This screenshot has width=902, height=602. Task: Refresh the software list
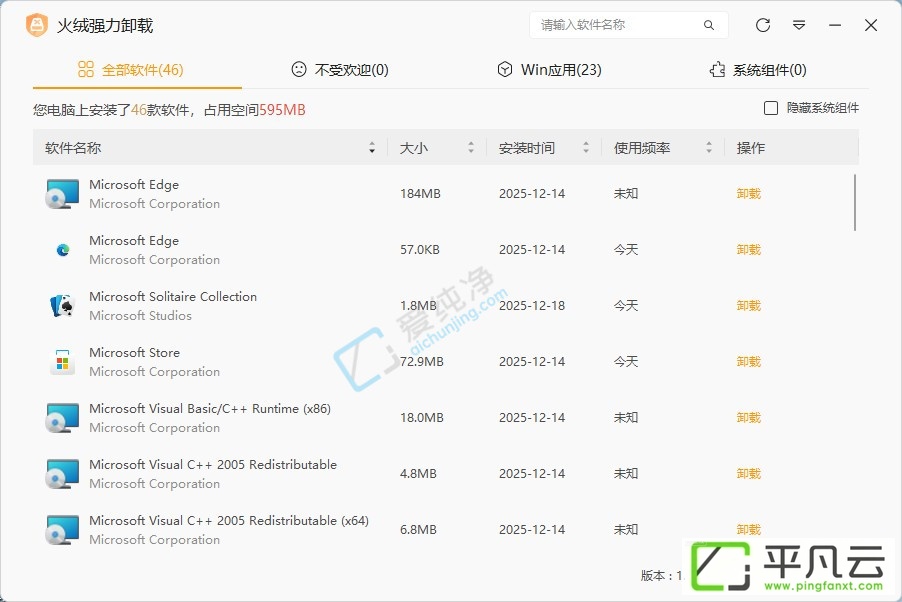[x=763, y=25]
